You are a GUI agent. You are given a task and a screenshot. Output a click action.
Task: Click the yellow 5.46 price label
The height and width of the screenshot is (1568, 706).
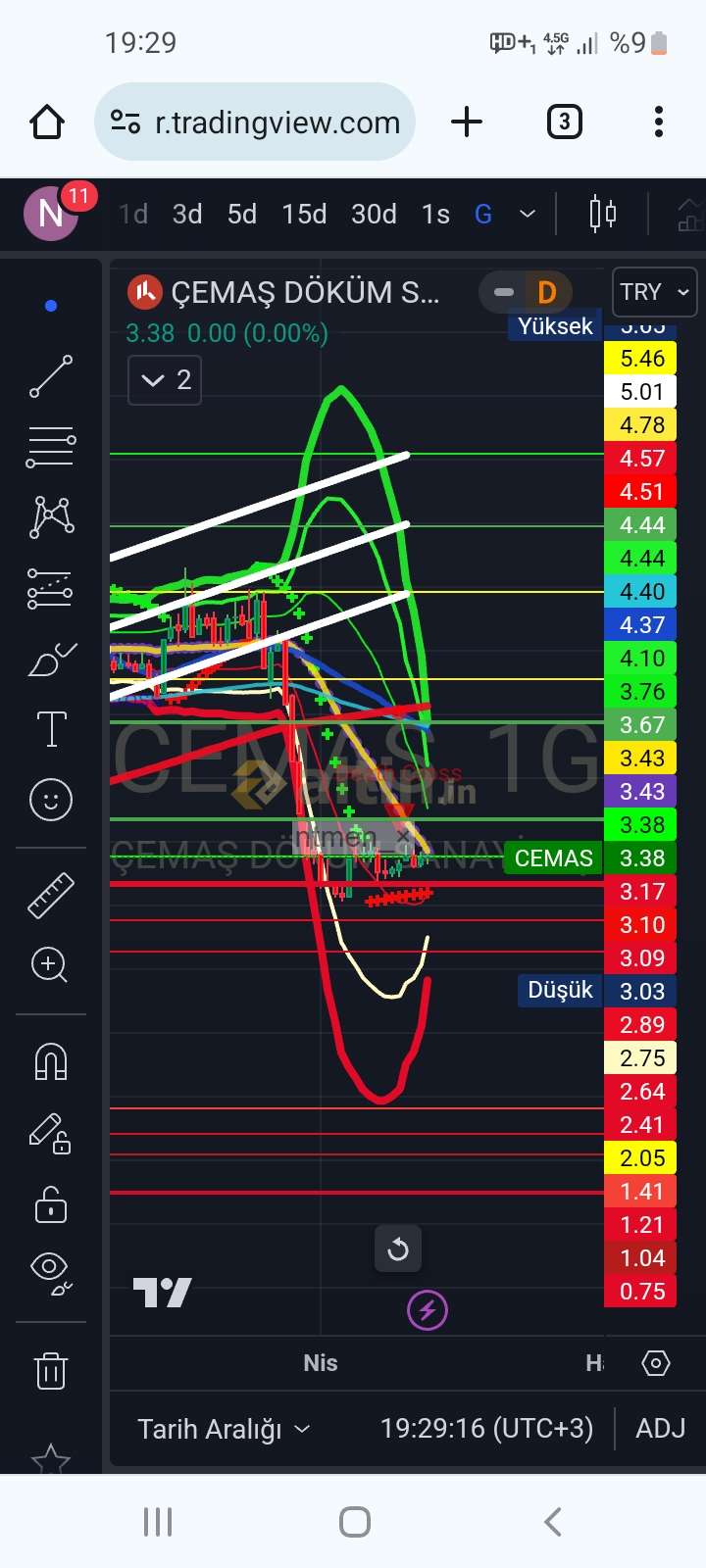coord(642,359)
